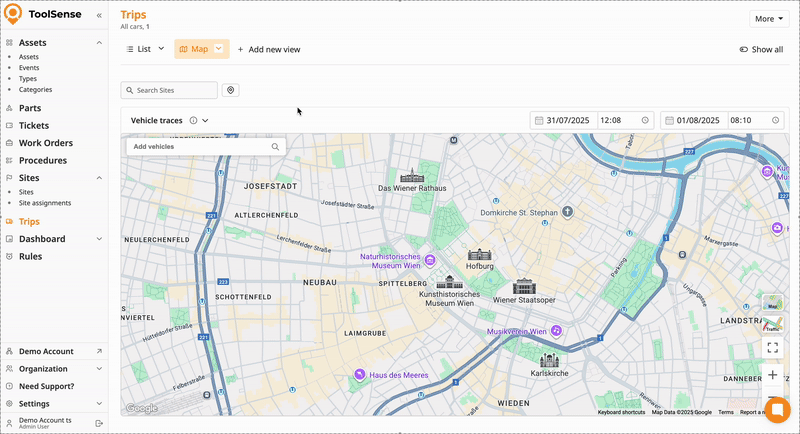Switch to the List view tab
This screenshot has height=434, width=800.
click(144, 49)
